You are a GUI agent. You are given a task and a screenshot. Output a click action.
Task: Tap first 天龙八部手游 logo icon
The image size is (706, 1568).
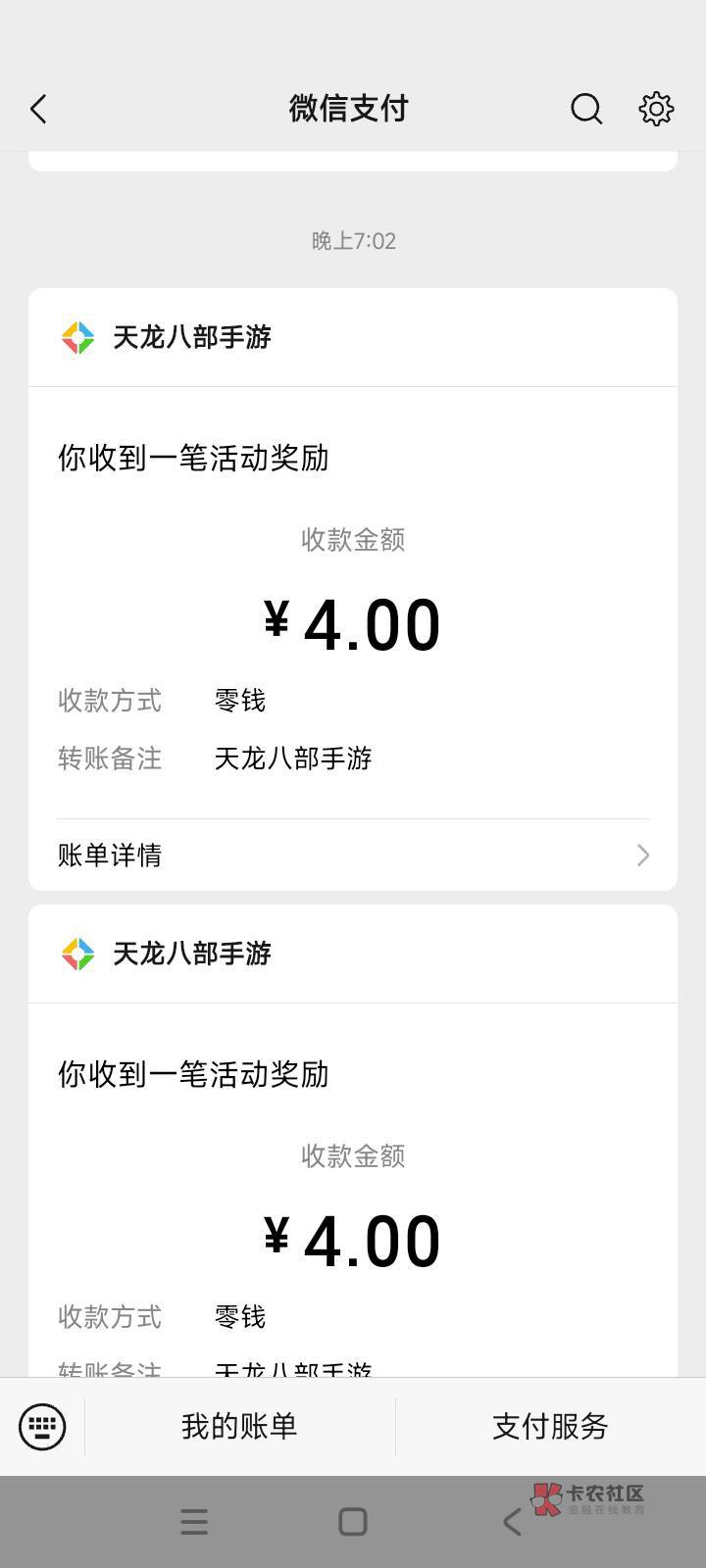pyautogui.click(x=77, y=338)
